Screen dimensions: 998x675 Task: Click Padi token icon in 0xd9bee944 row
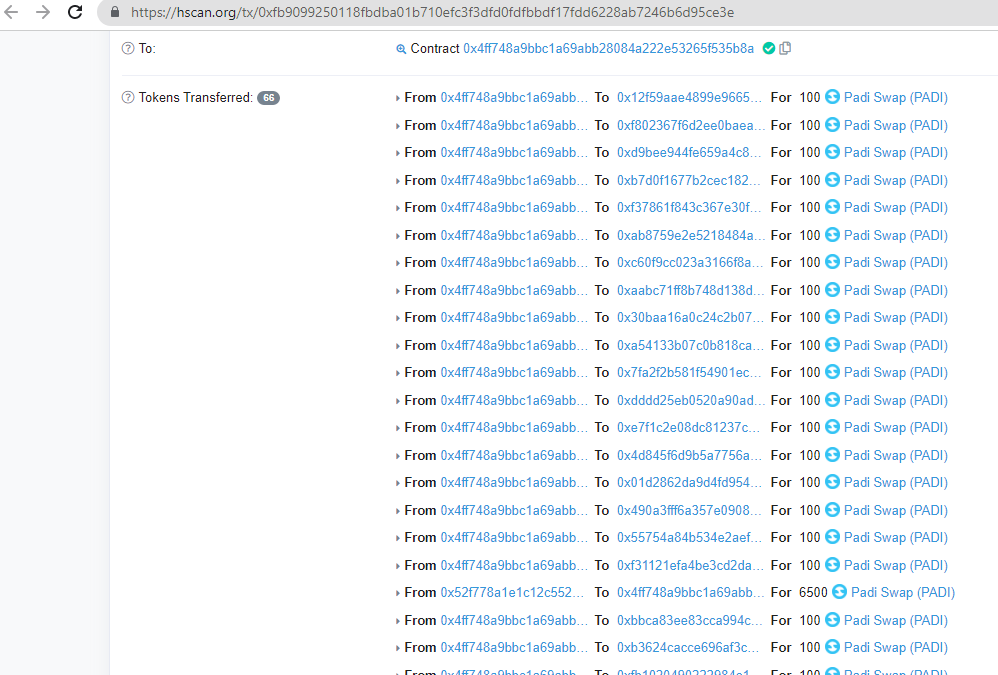[833, 152]
